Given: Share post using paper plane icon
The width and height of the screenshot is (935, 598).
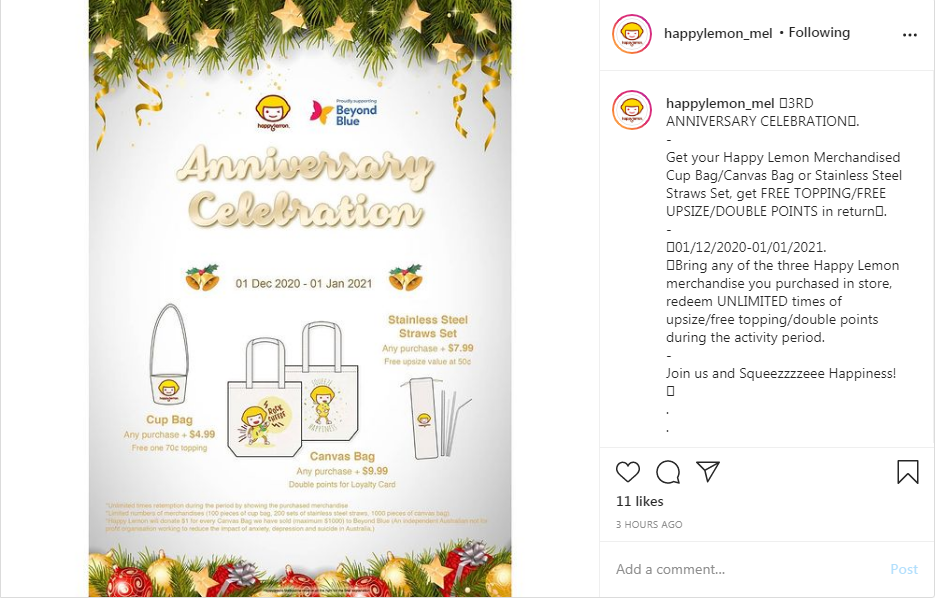Looking at the screenshot, I should 708,471.
